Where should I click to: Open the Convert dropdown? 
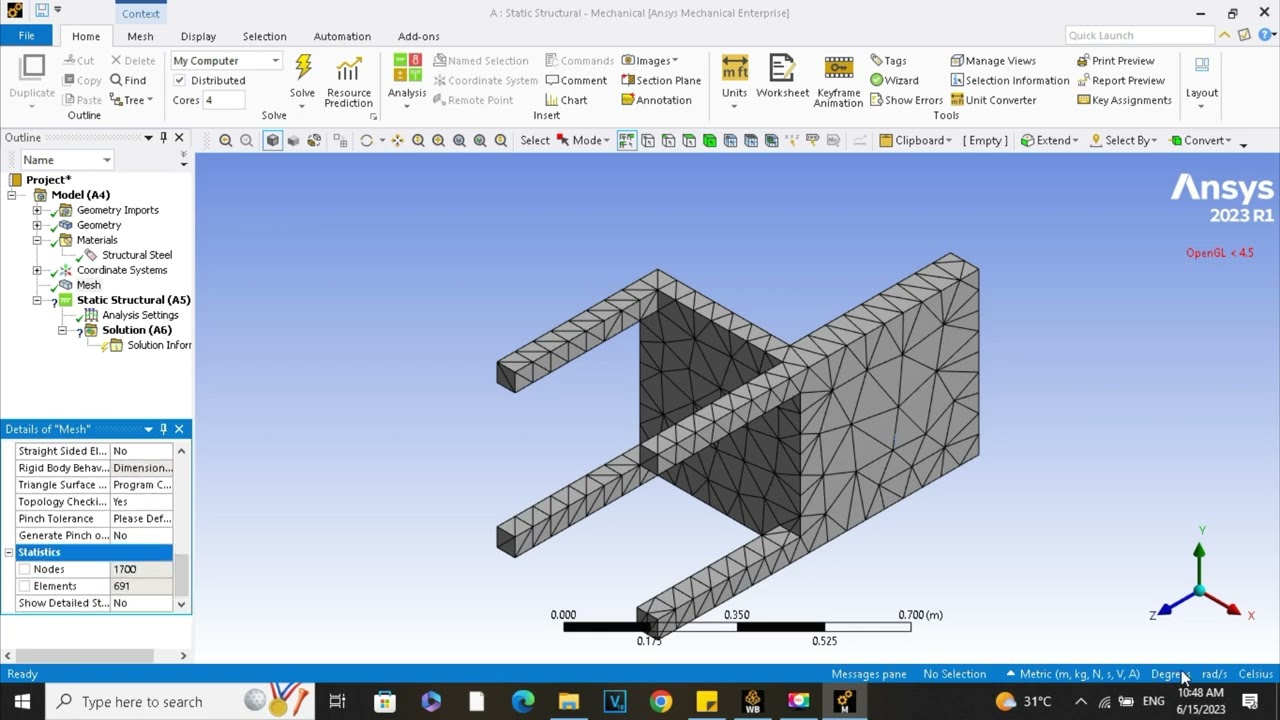click(x=1201, y=141)
